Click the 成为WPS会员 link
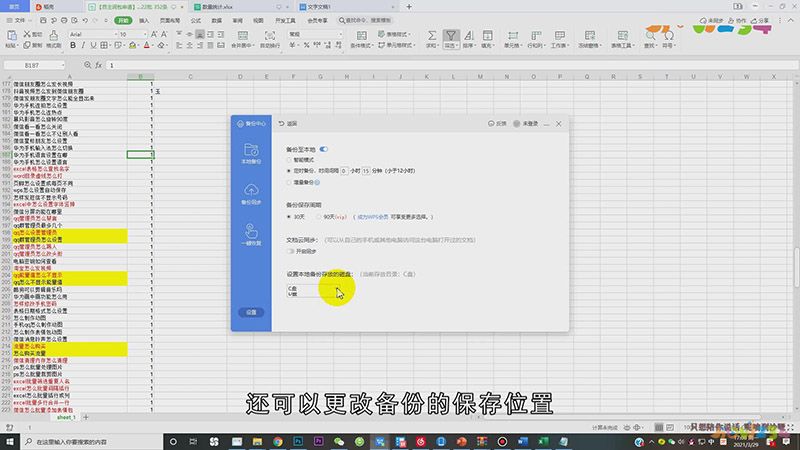The height and width of the screenshot is (450, 800). click(x=372, y=217)
